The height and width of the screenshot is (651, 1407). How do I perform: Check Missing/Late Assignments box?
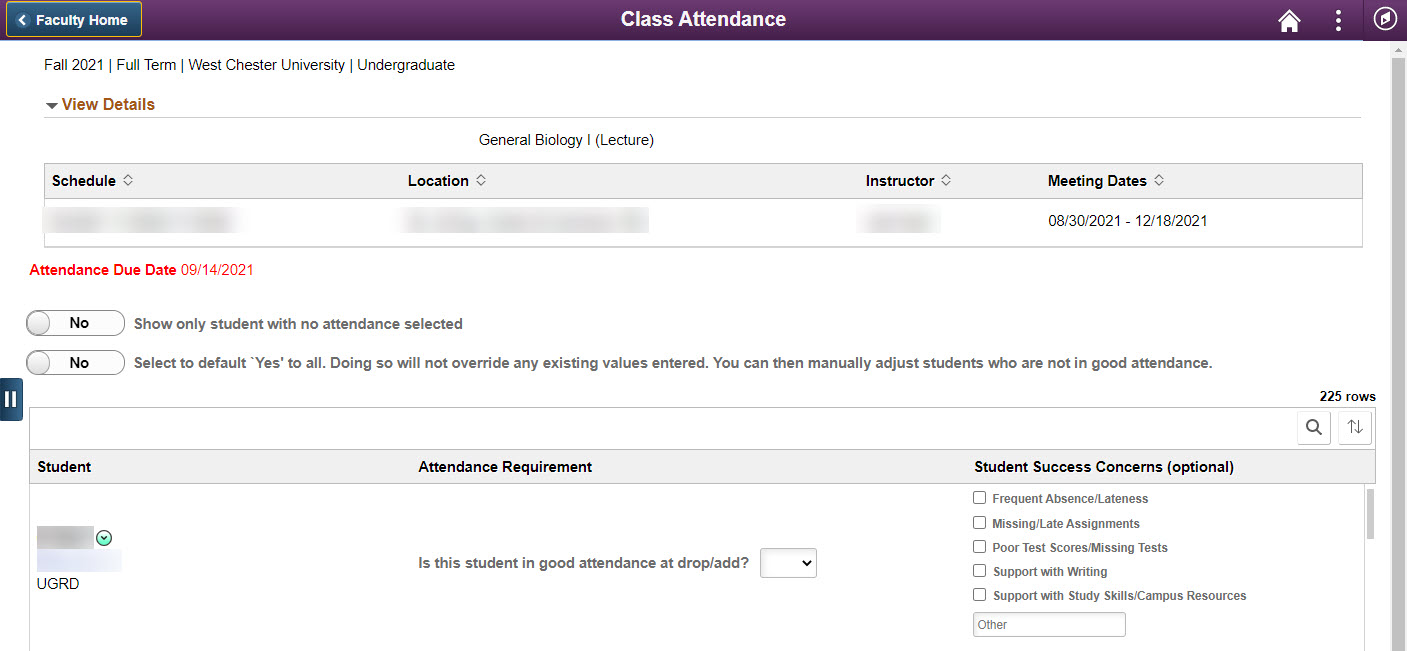980,523
